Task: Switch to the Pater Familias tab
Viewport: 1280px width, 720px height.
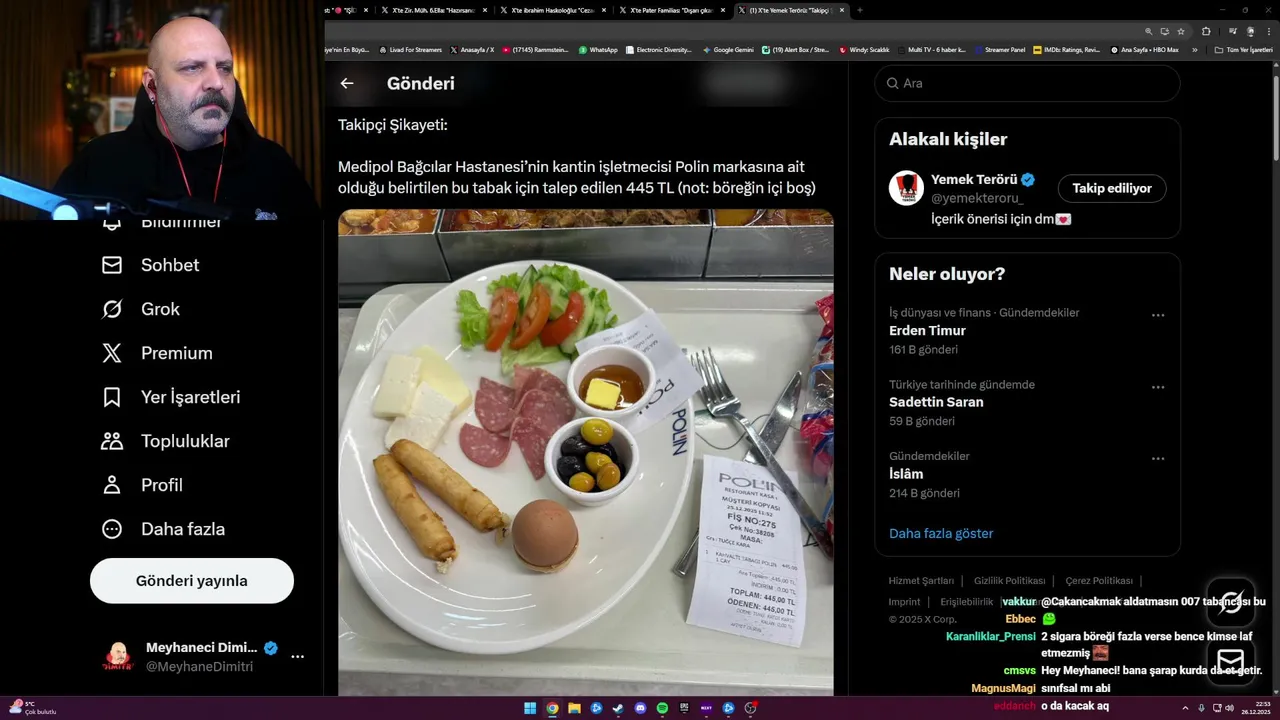Action: [672, 10]
